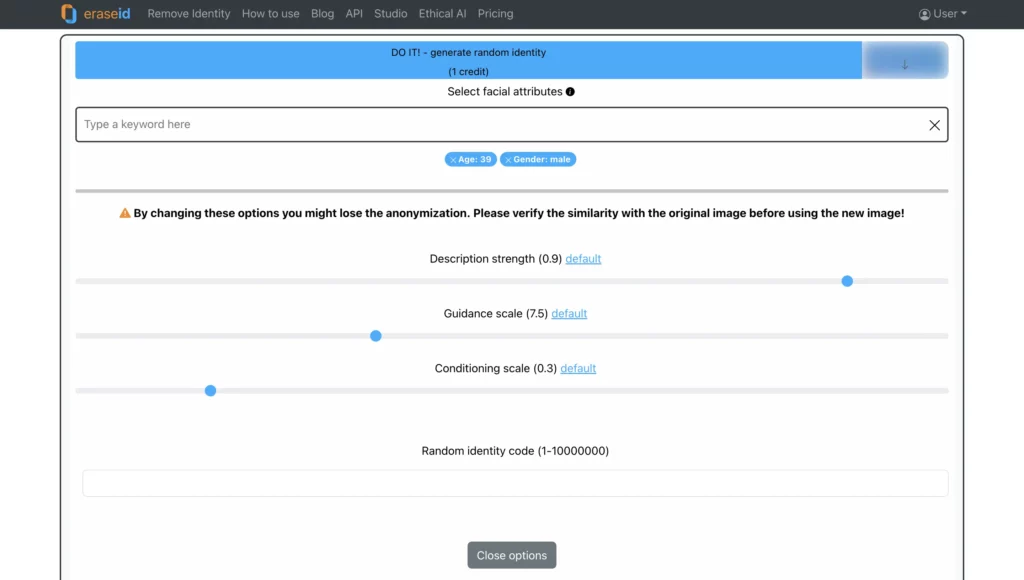Viewport: 1024px width, 580px height.
Task: Reset Guidance scale to default
Action: click(568, 313)
